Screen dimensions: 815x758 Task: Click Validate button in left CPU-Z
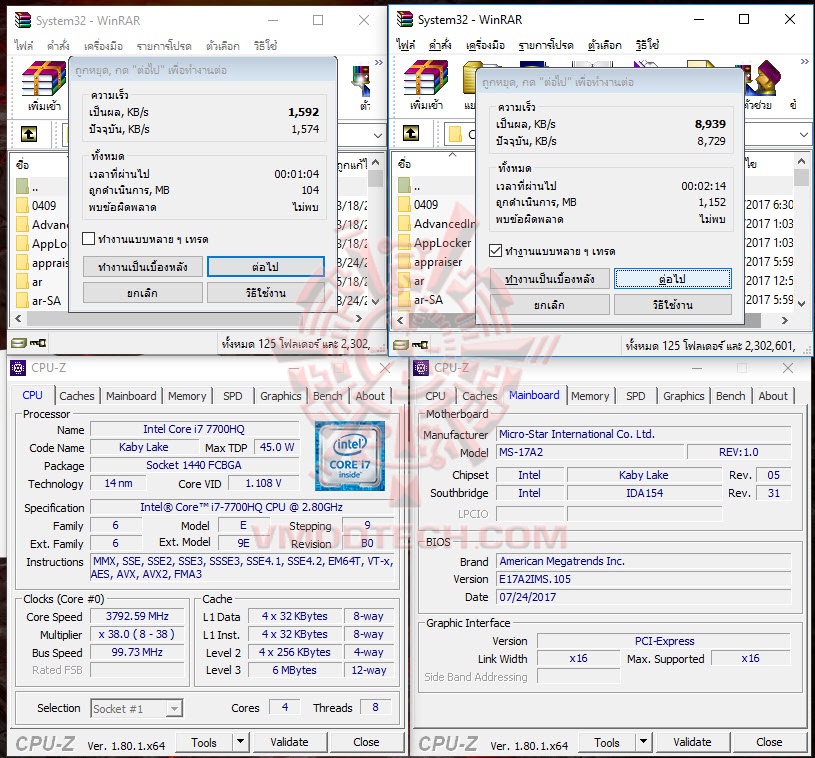point(289,742)
